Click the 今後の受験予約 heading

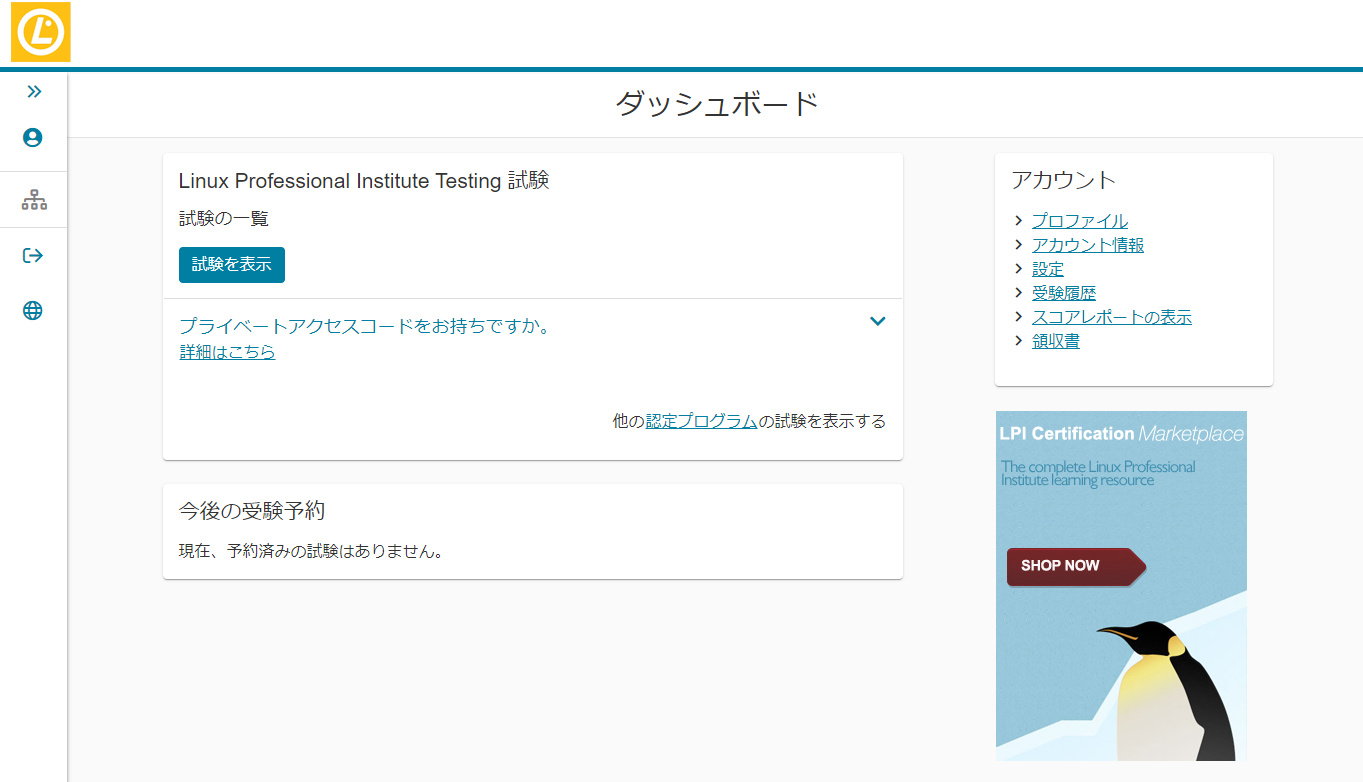252,511
